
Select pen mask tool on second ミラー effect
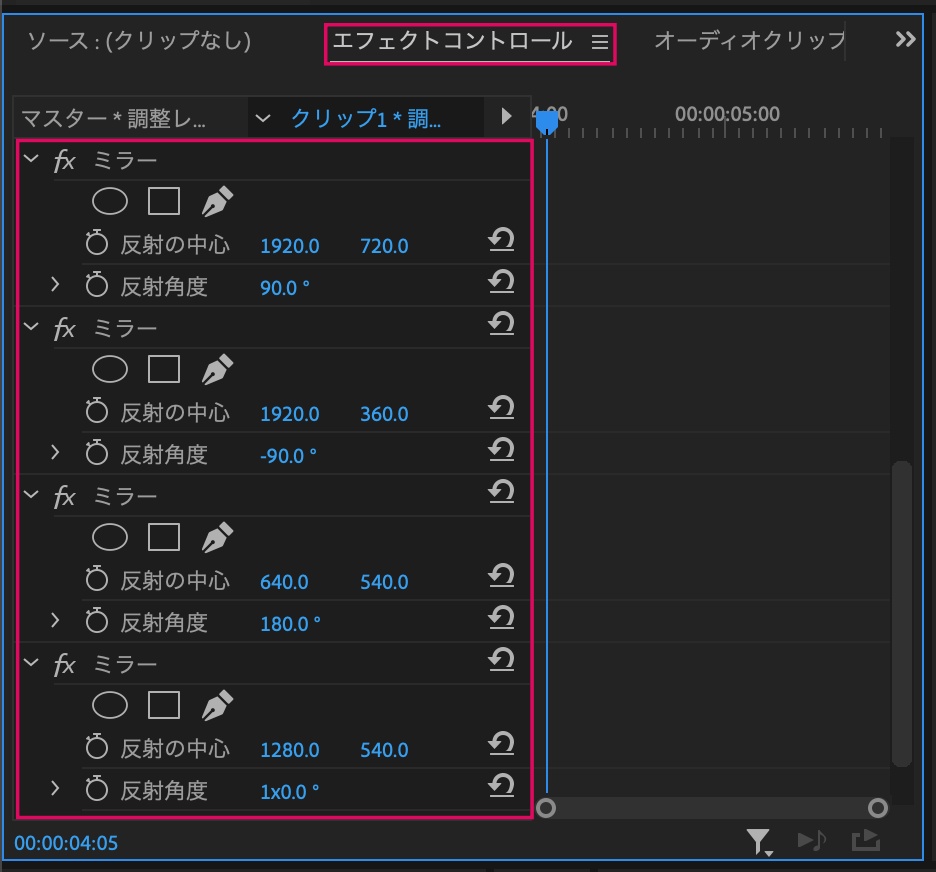pyautogui.click(x=217, y=369)
